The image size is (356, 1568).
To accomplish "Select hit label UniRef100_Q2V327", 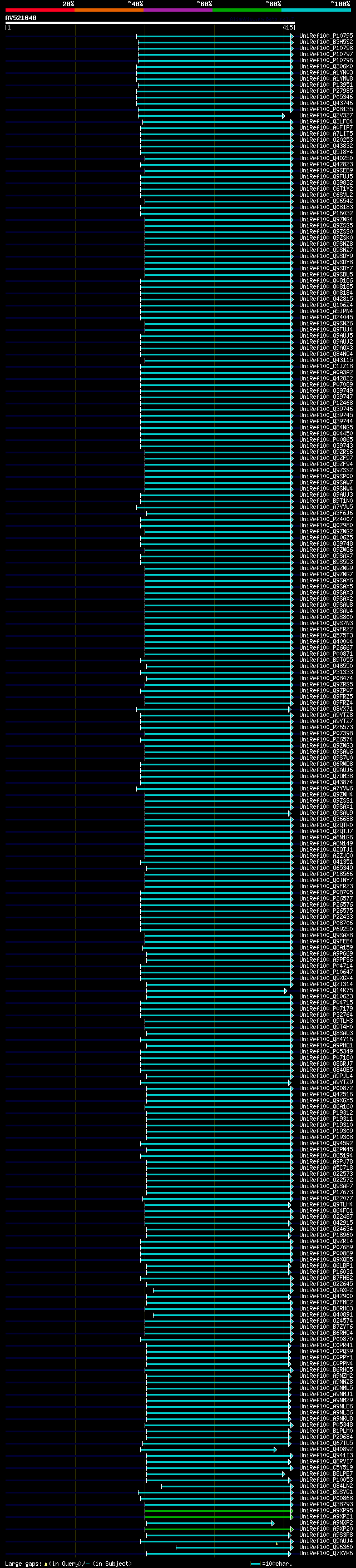I will coord(325,115).
